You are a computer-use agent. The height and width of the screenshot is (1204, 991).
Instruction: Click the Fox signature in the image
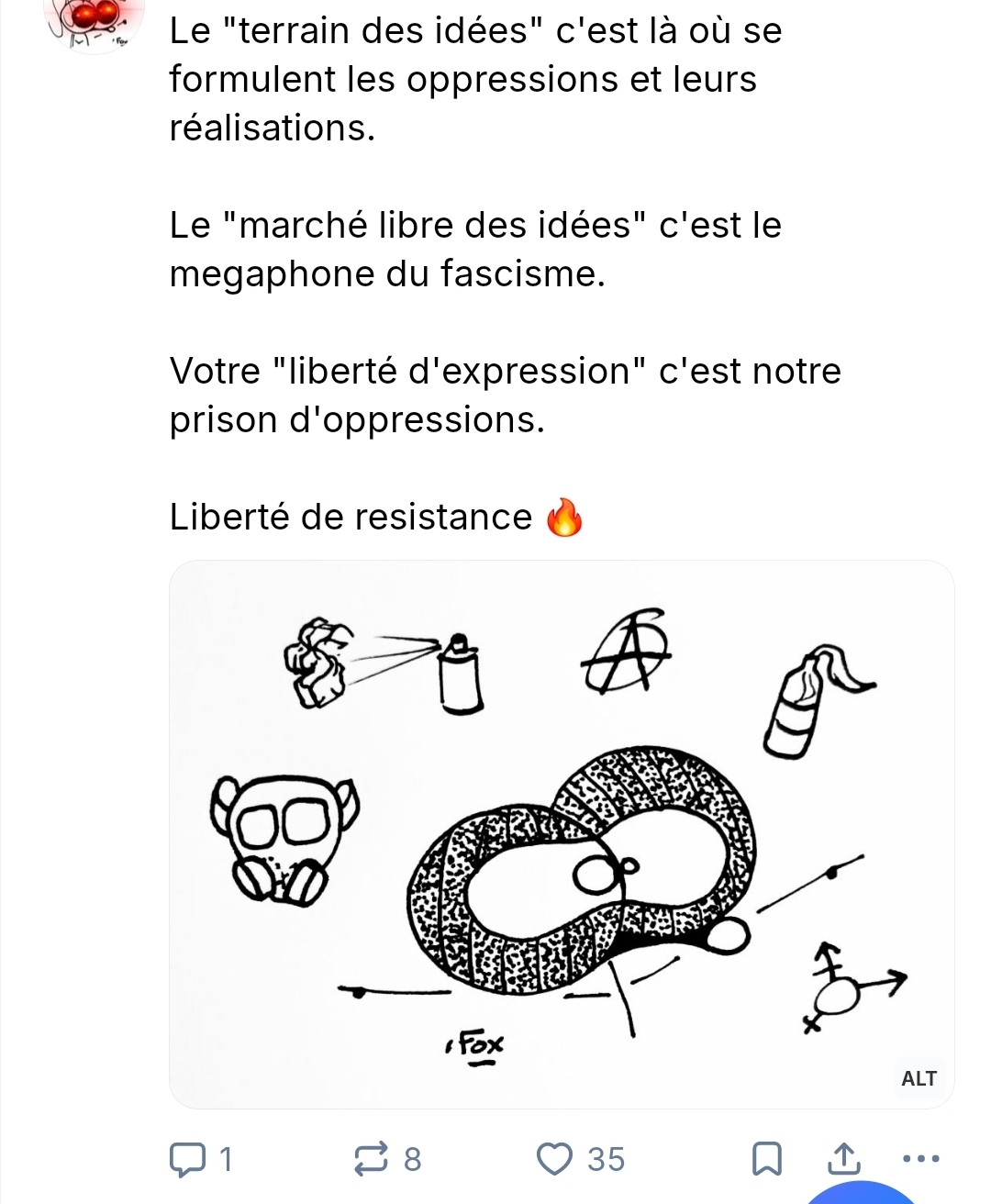coord(475,1048)
